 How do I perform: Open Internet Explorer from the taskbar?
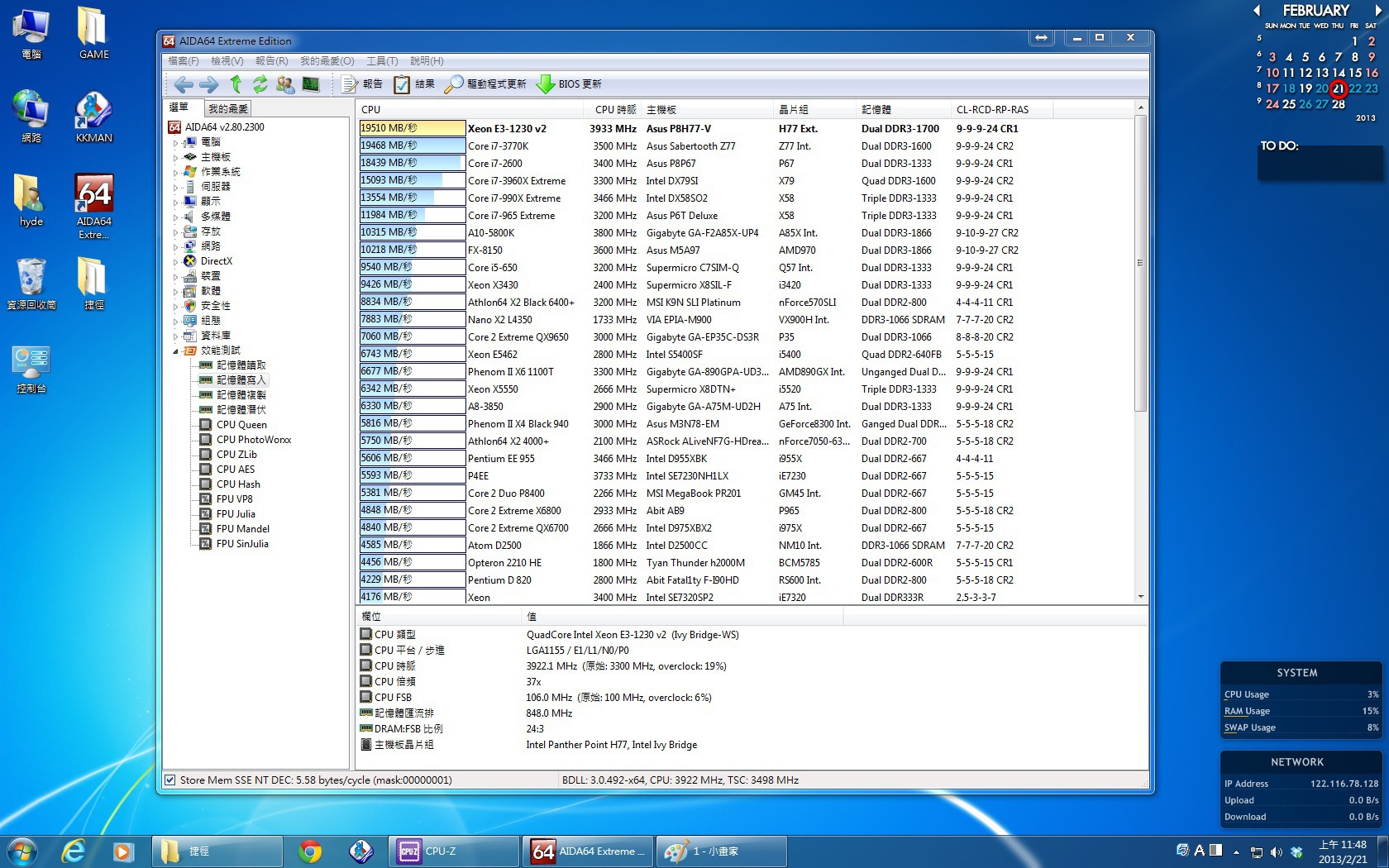coord(74,851)
